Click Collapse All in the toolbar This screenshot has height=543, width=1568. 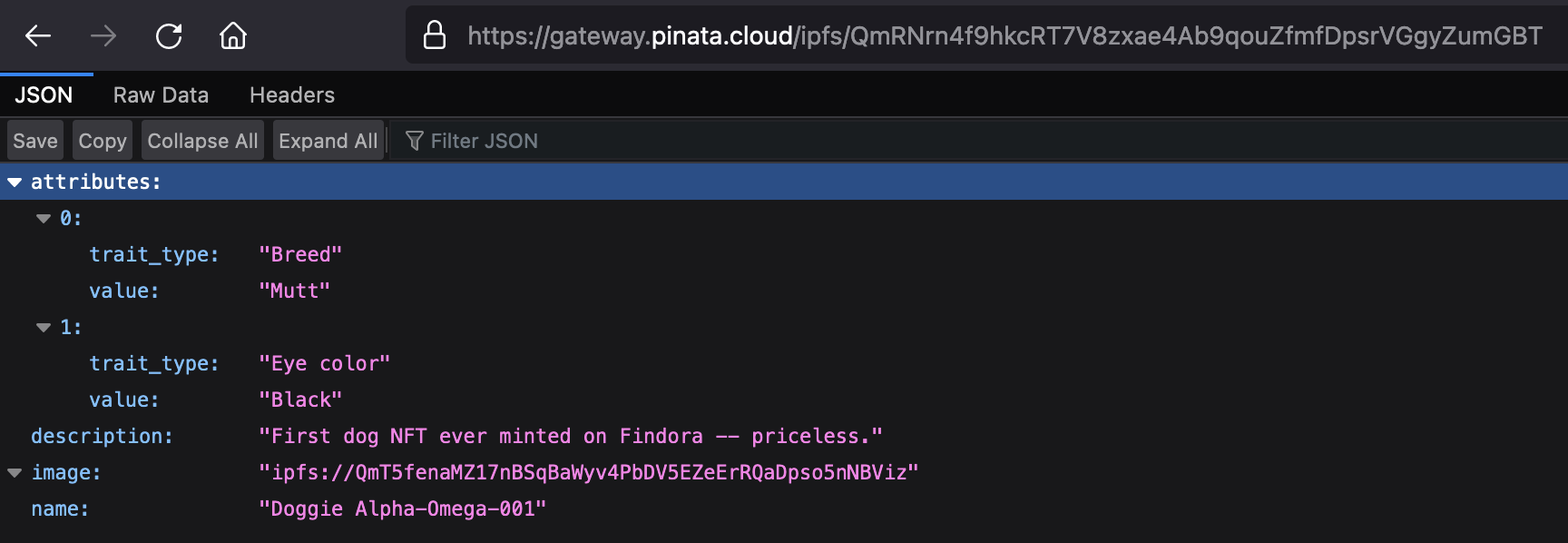(x=202, y=141)
